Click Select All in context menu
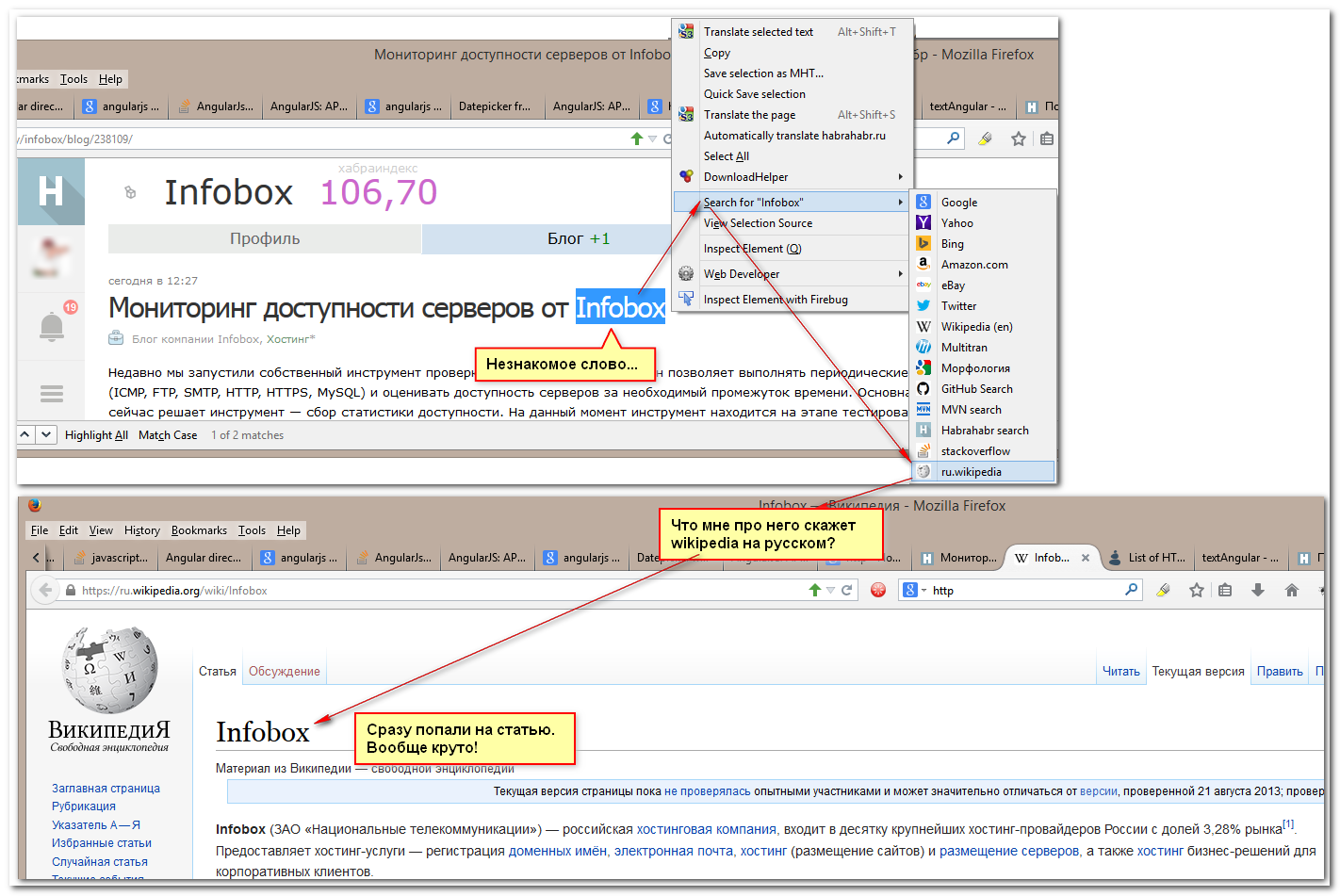The height and width of the screenshot is (896, 1340). [x=793, y=156]
